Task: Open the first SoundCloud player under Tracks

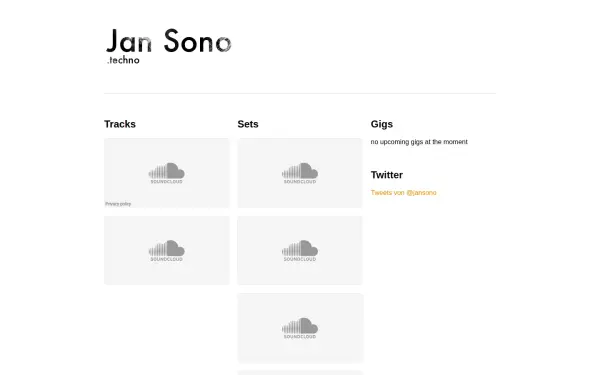Action: (166, 173)
